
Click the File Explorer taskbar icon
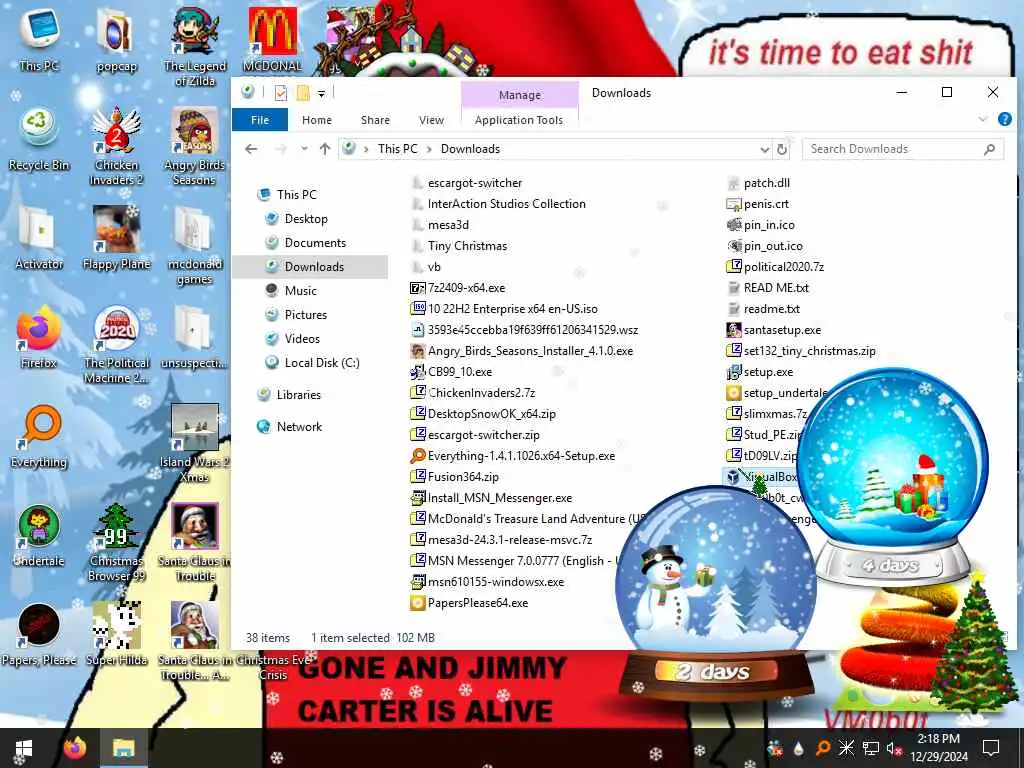point(123,748)
